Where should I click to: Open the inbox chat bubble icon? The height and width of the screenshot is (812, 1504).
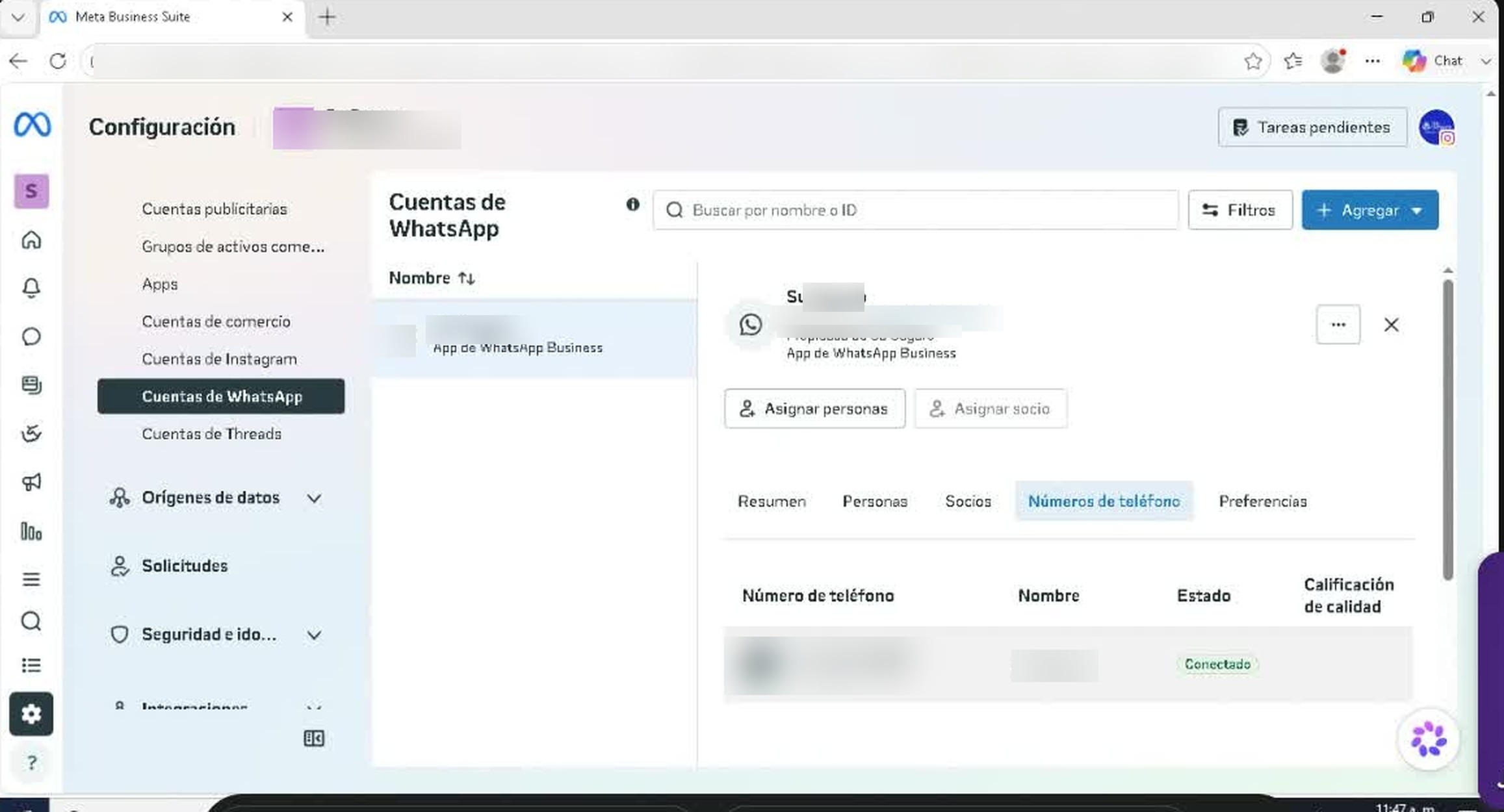pos(31,336)
